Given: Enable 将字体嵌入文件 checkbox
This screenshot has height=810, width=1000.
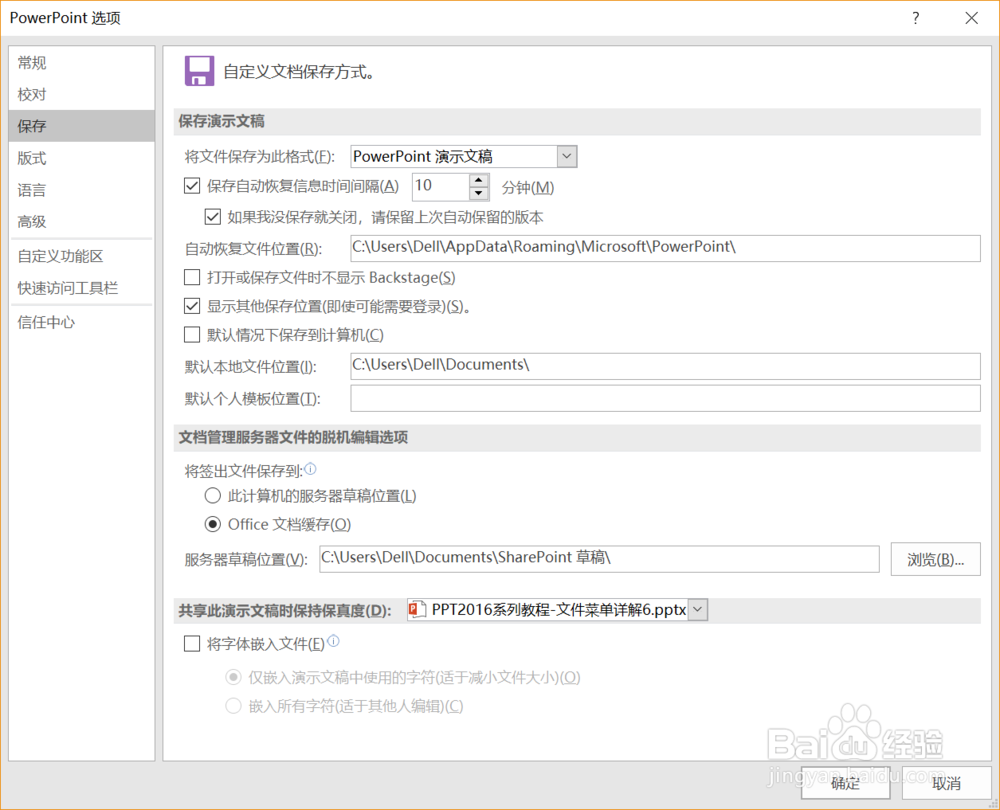Looking at the screenshot, I should tap(192, 644).
